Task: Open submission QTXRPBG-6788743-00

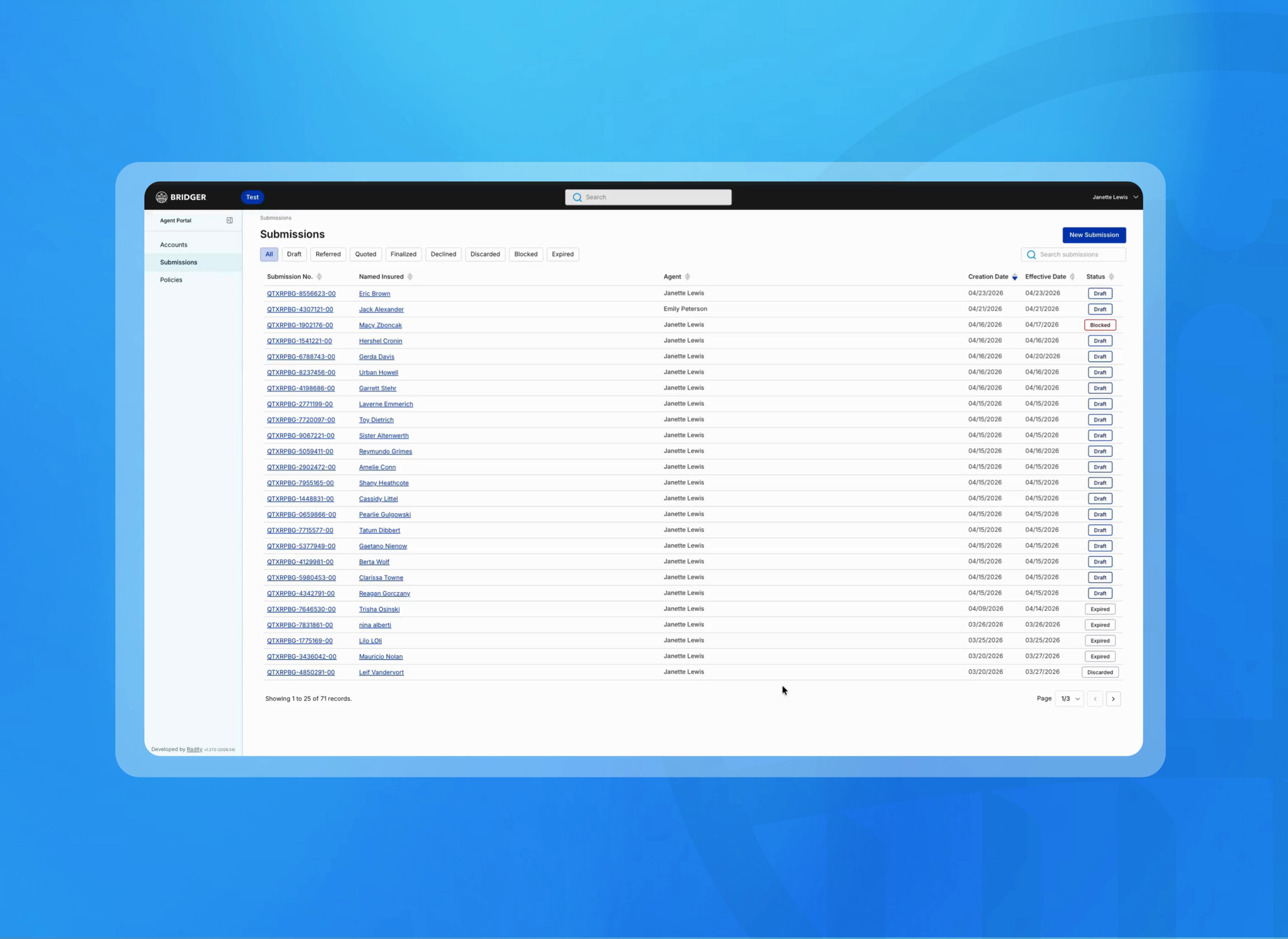Action: (x=301, y=357)
